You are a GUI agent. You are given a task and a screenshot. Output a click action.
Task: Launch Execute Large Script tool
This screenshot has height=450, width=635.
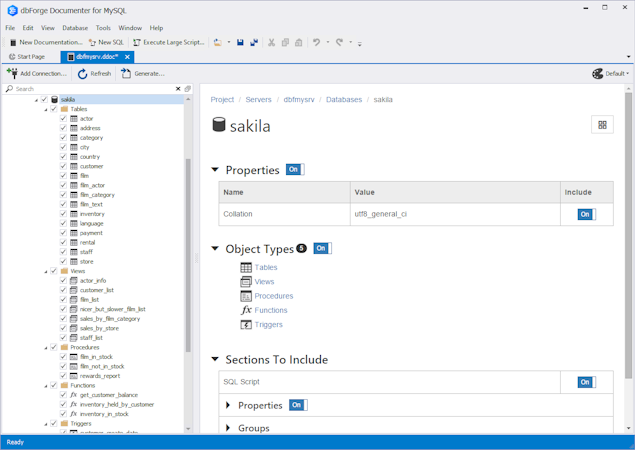tap(168, 42)
